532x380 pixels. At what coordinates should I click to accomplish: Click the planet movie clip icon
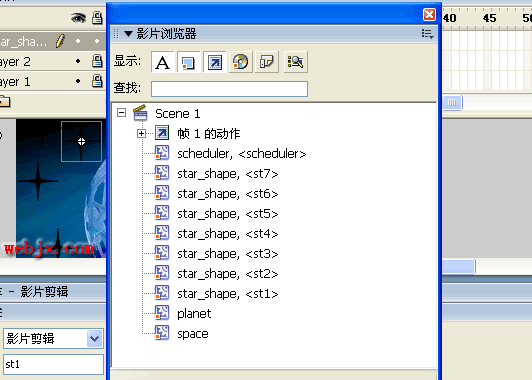[162, 313]
